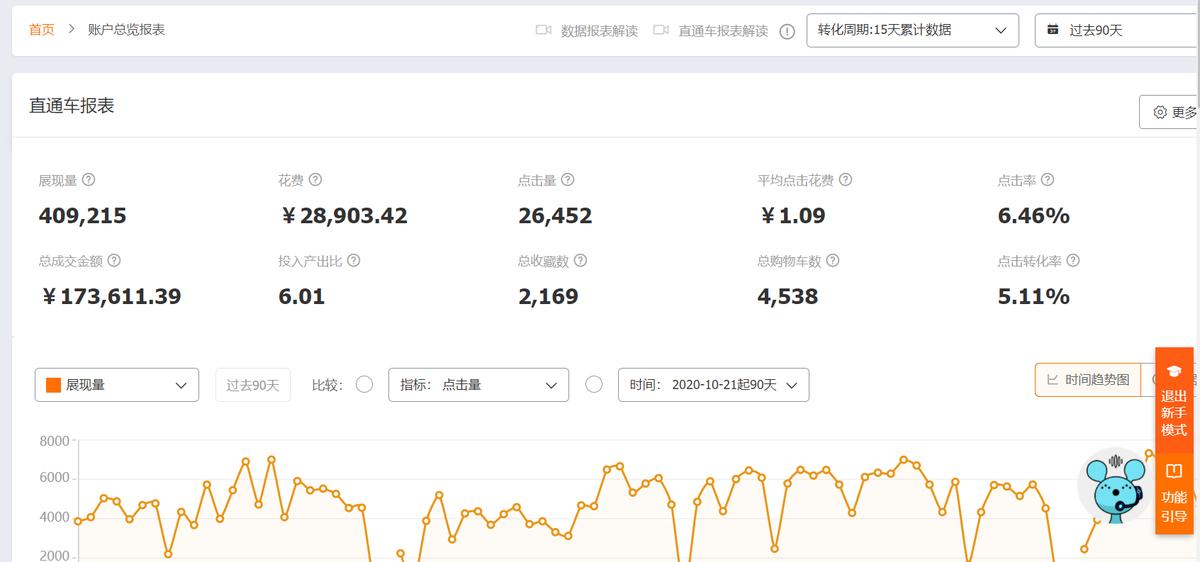Click the help icon next to 总成交金额
This screenshot has height=562, width=1200.
click(x=114, y=260)
